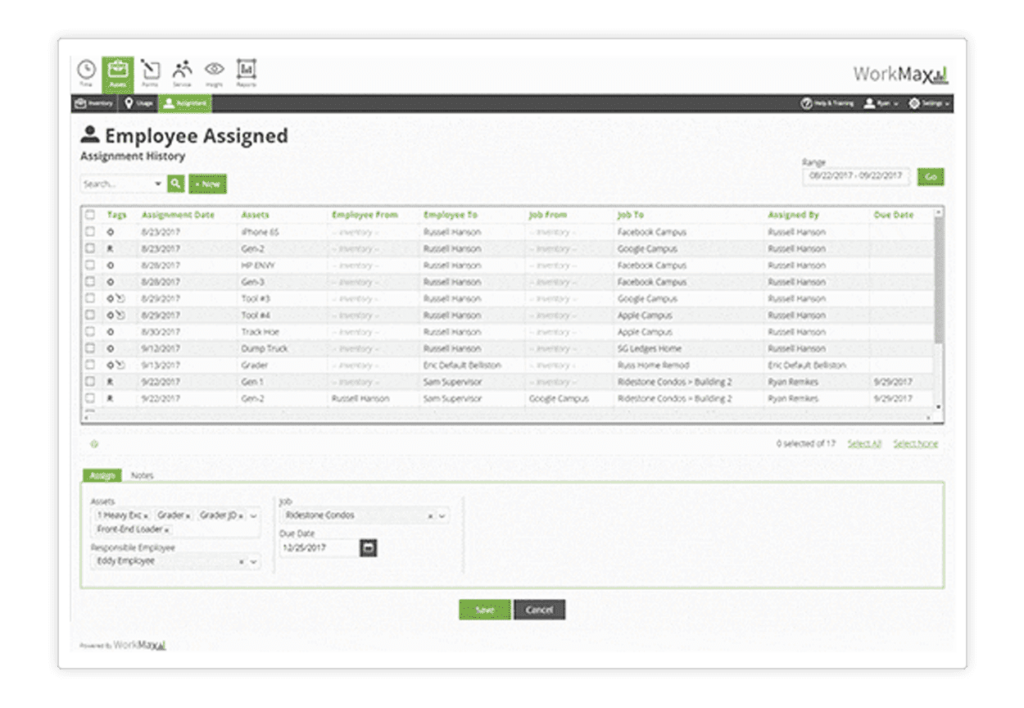The image size is (1024, 708).
Task: Click the Insight eye icon
Action: click(x=214, y=70)
